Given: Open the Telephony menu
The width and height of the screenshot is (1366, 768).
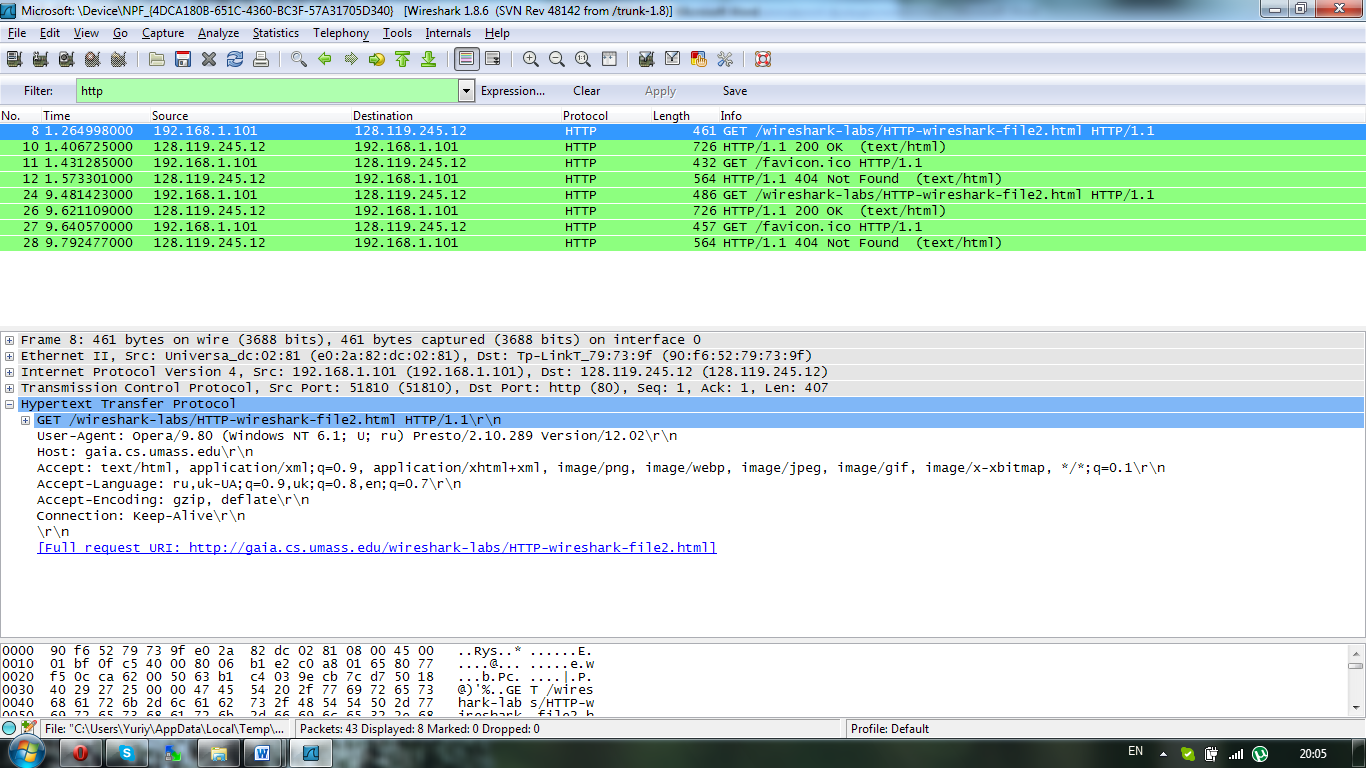Looking at the screenshot, I should (x=341, y=33).
